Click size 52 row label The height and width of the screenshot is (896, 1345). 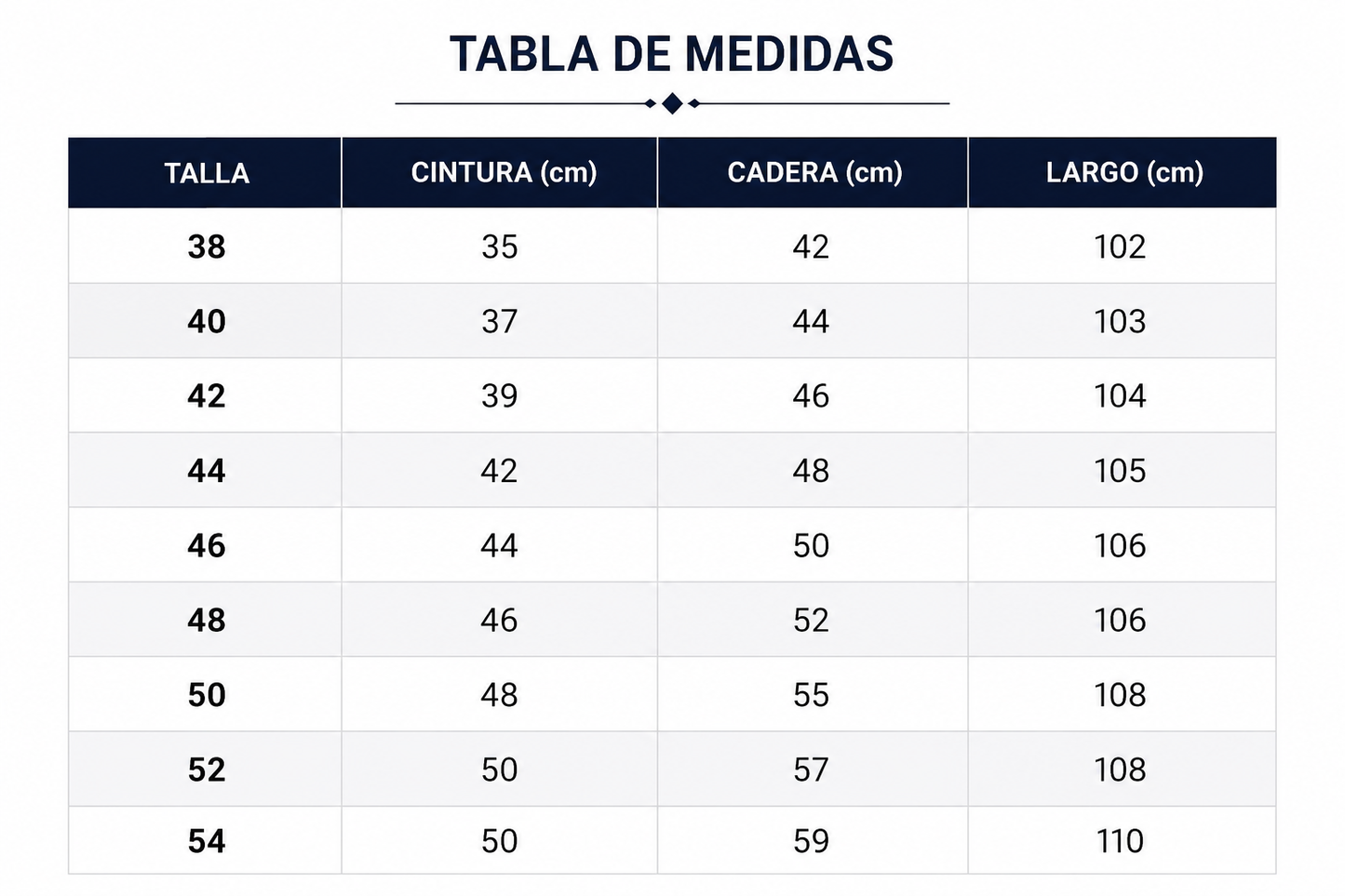(207, 769)
